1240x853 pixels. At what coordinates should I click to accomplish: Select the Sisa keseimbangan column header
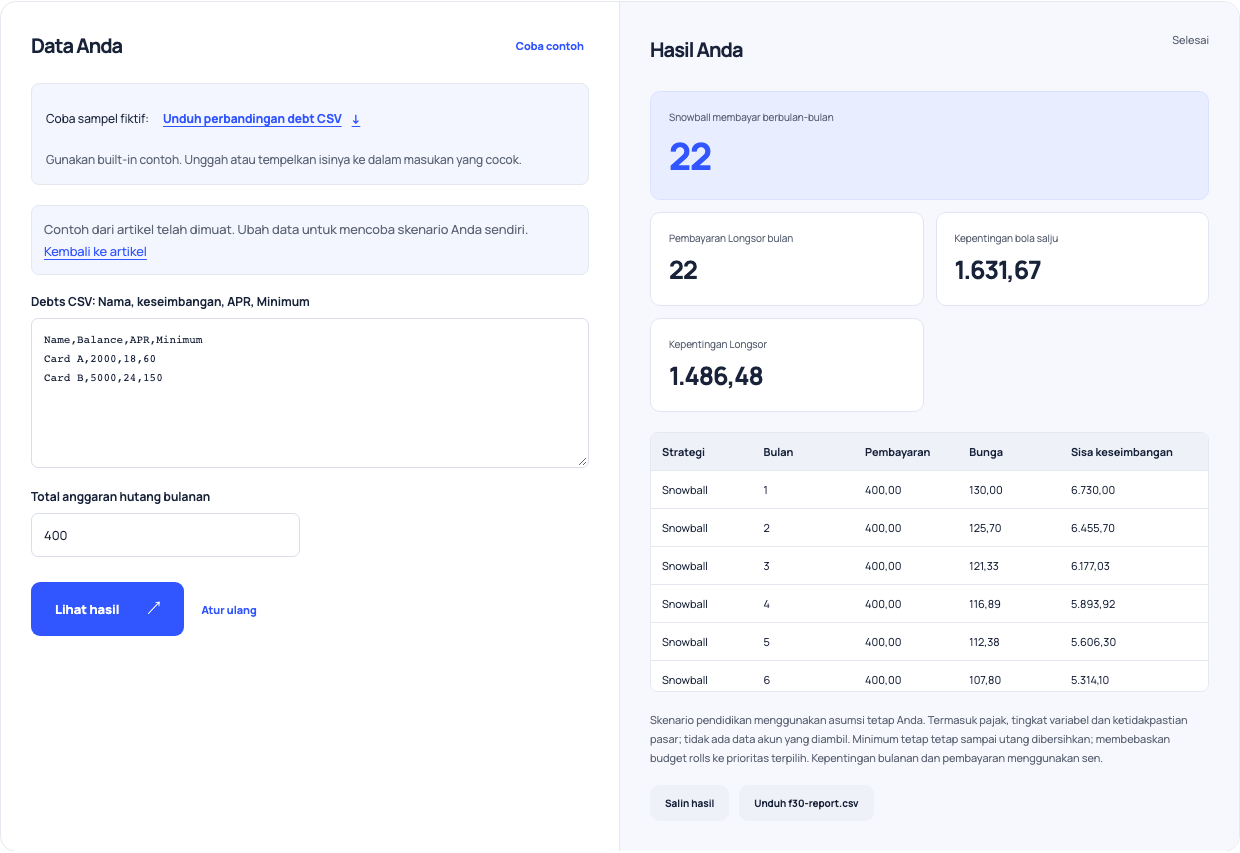point(1122,452)
